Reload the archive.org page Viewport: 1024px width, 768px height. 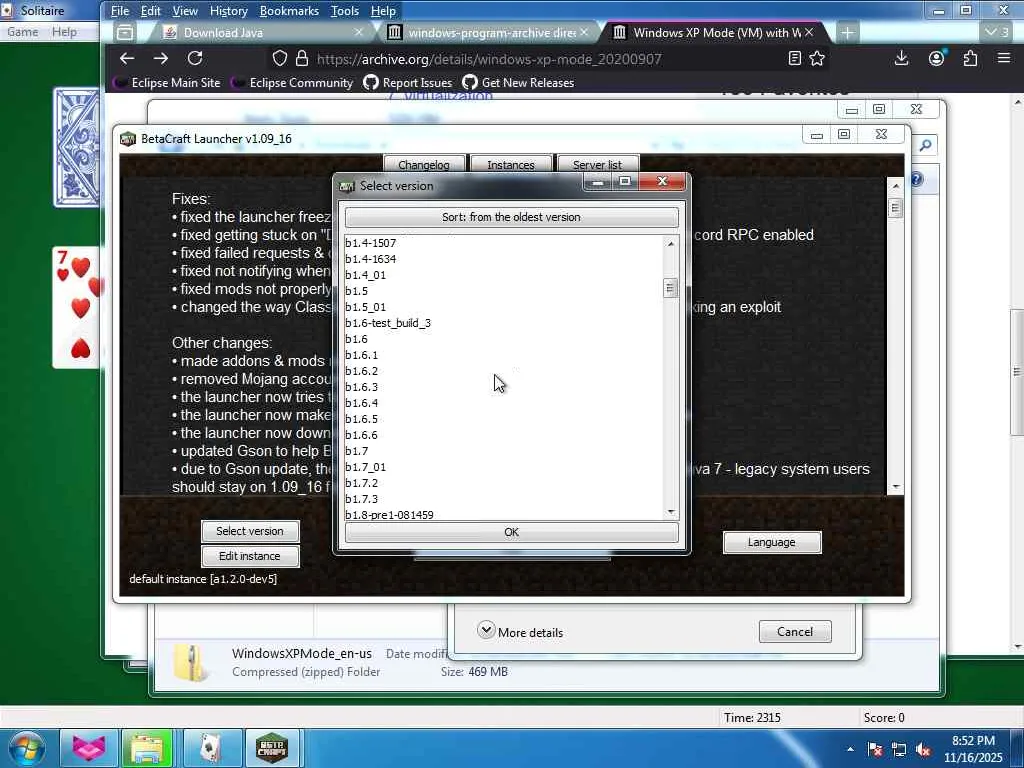click(x=195, y=59)
